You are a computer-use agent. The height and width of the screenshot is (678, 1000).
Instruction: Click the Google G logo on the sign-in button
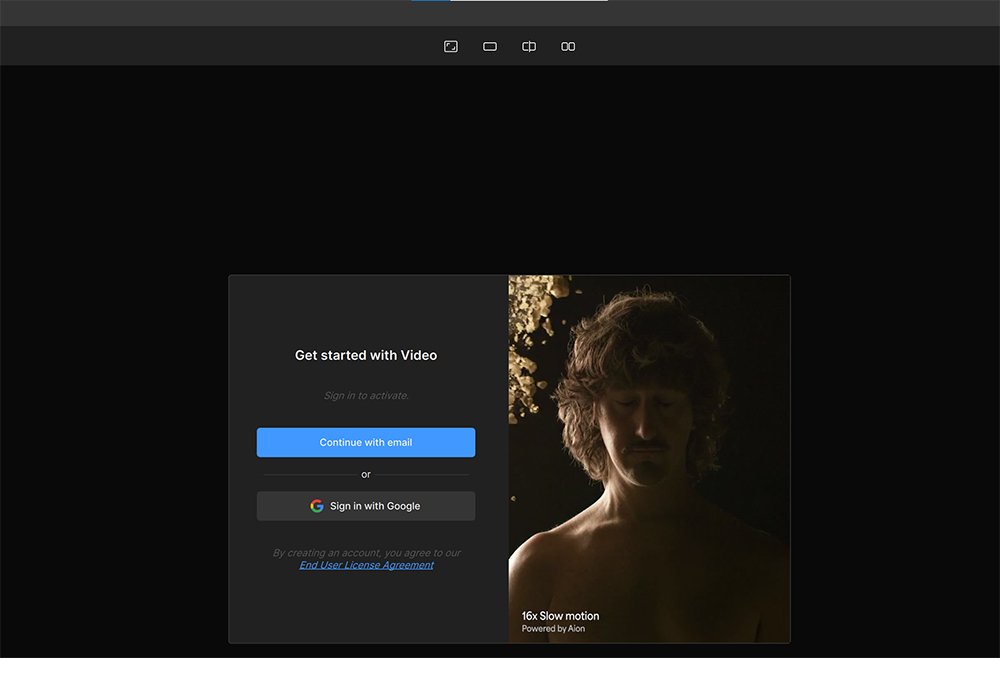point(317,505)
